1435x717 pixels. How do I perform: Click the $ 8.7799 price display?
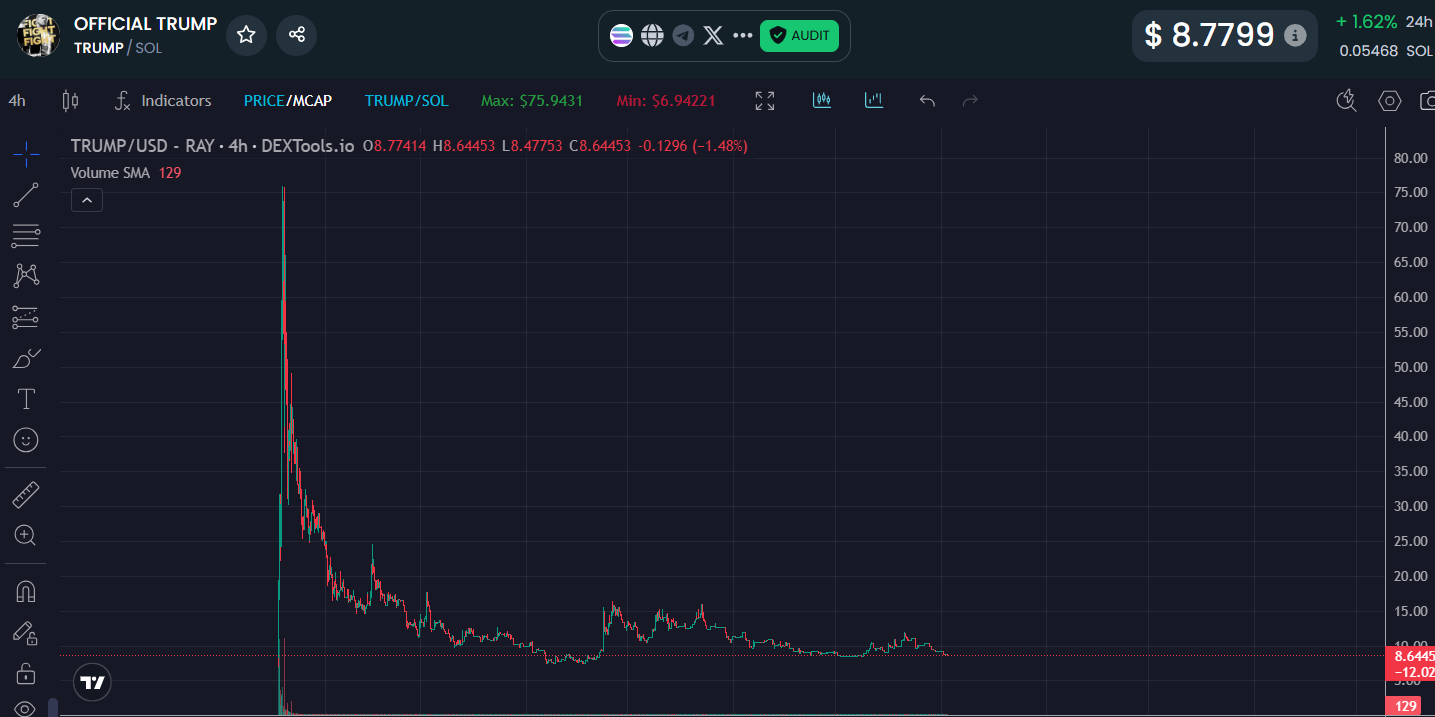pos(1210,36)
